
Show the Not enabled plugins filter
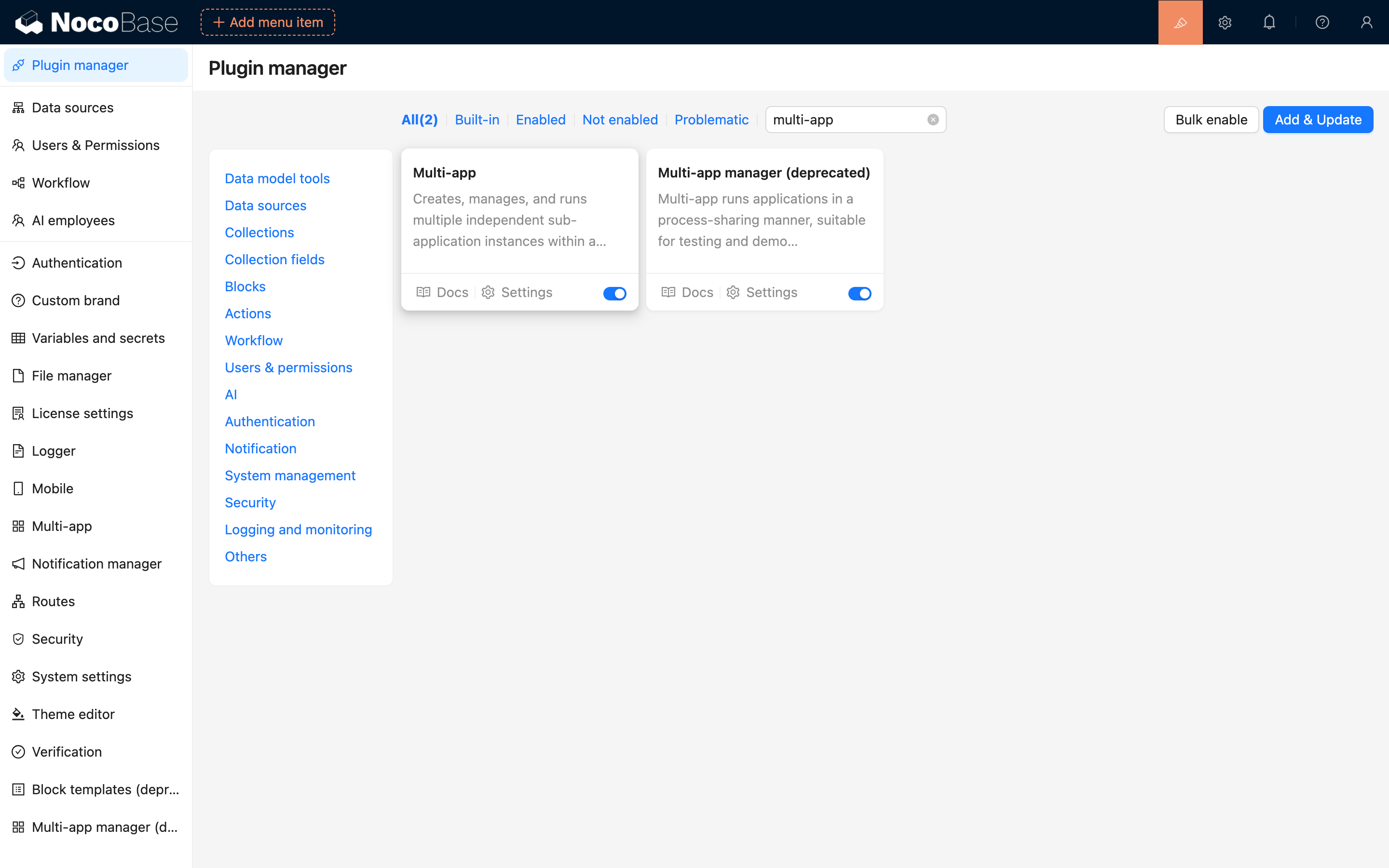tap(620, 120)
